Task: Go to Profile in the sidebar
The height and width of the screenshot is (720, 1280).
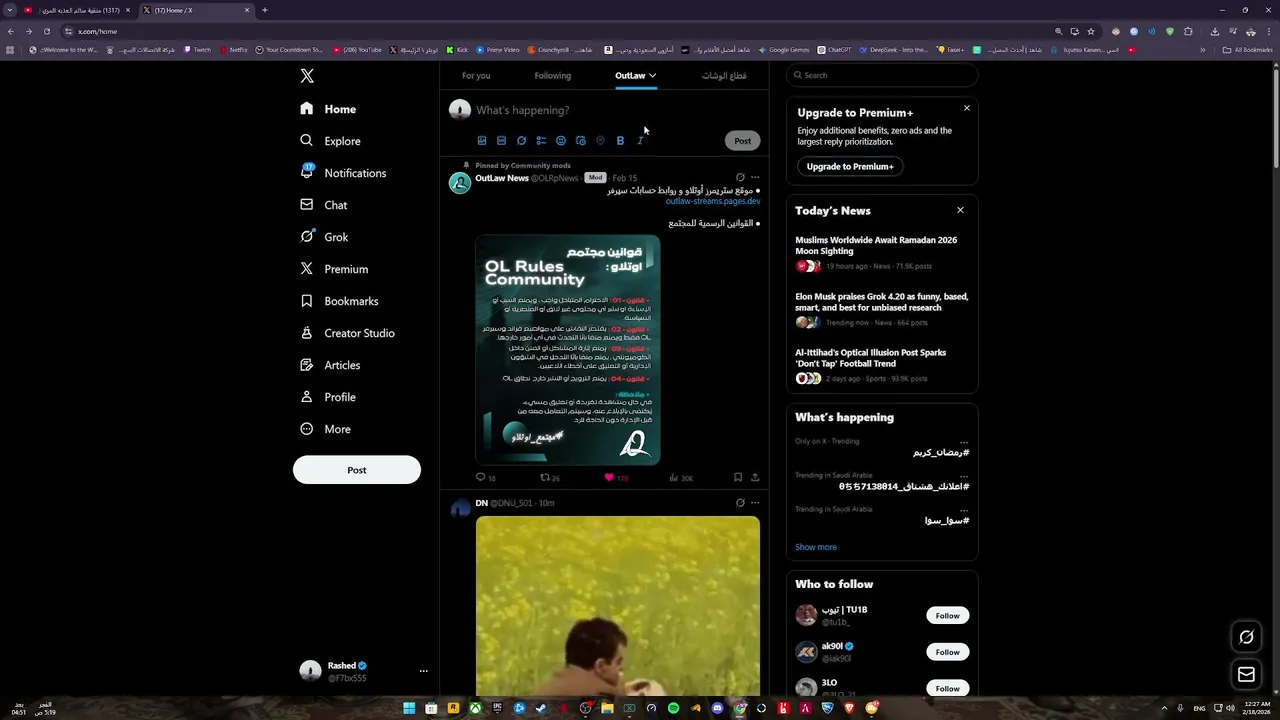Action: pos(328,397)
